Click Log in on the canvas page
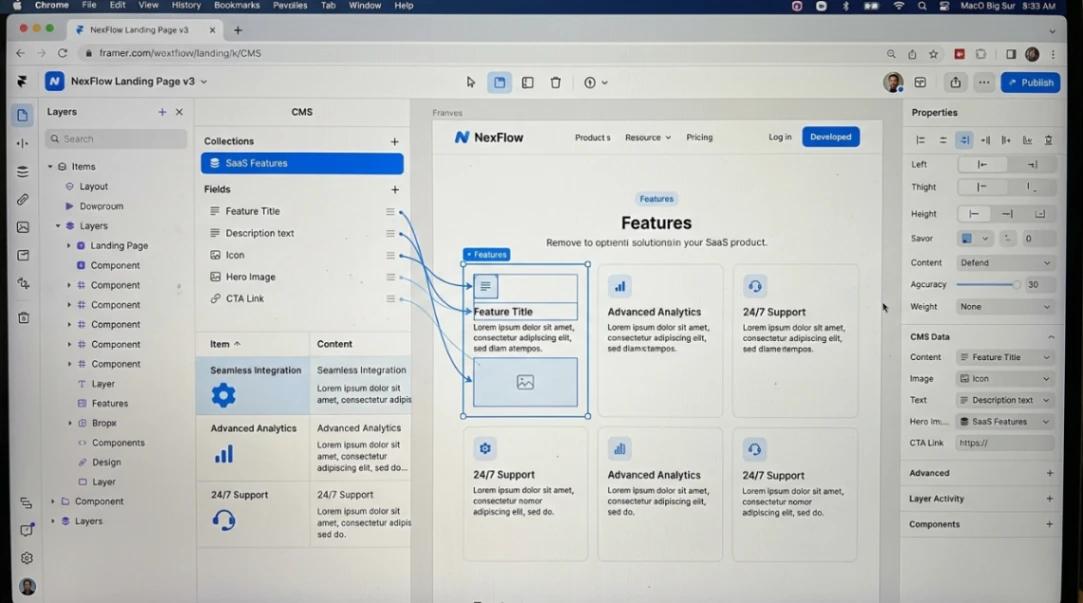 point(780,137)
